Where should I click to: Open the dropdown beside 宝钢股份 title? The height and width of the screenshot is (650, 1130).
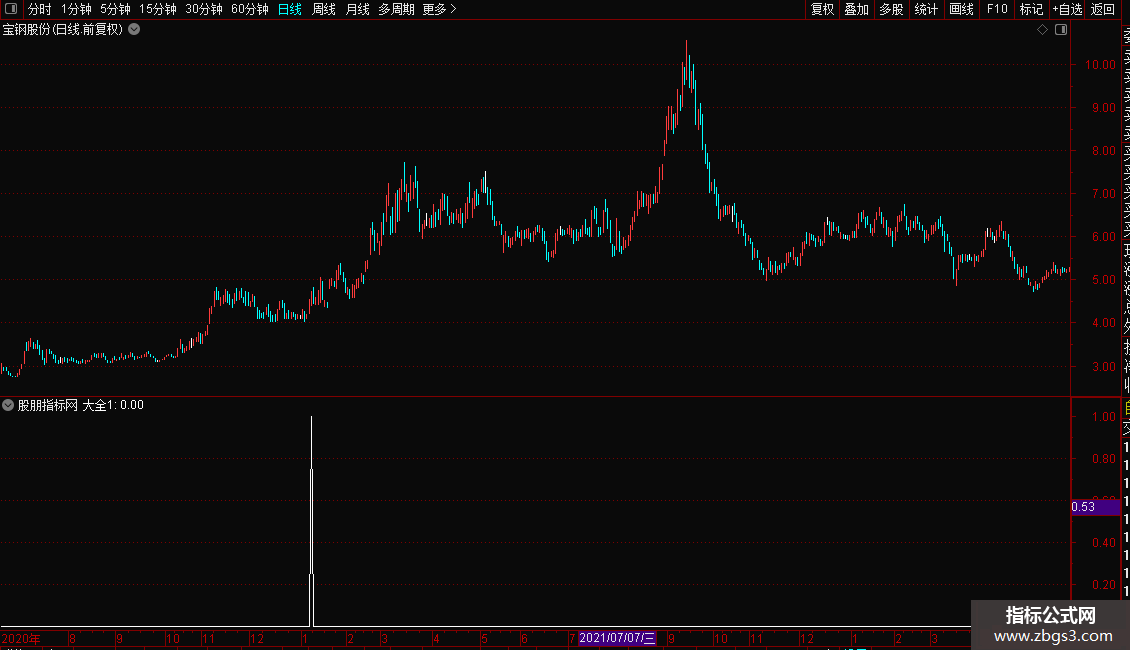tap(134, 30)
